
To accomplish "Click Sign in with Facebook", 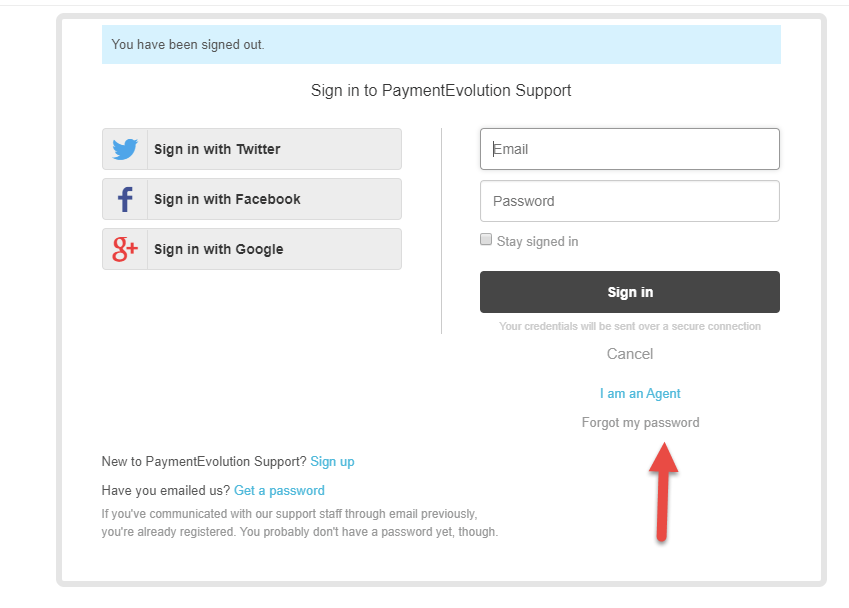I will 251,198.
